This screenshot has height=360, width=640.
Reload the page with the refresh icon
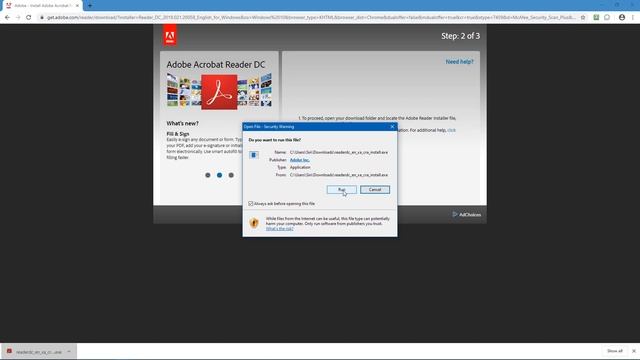[29, 18]
